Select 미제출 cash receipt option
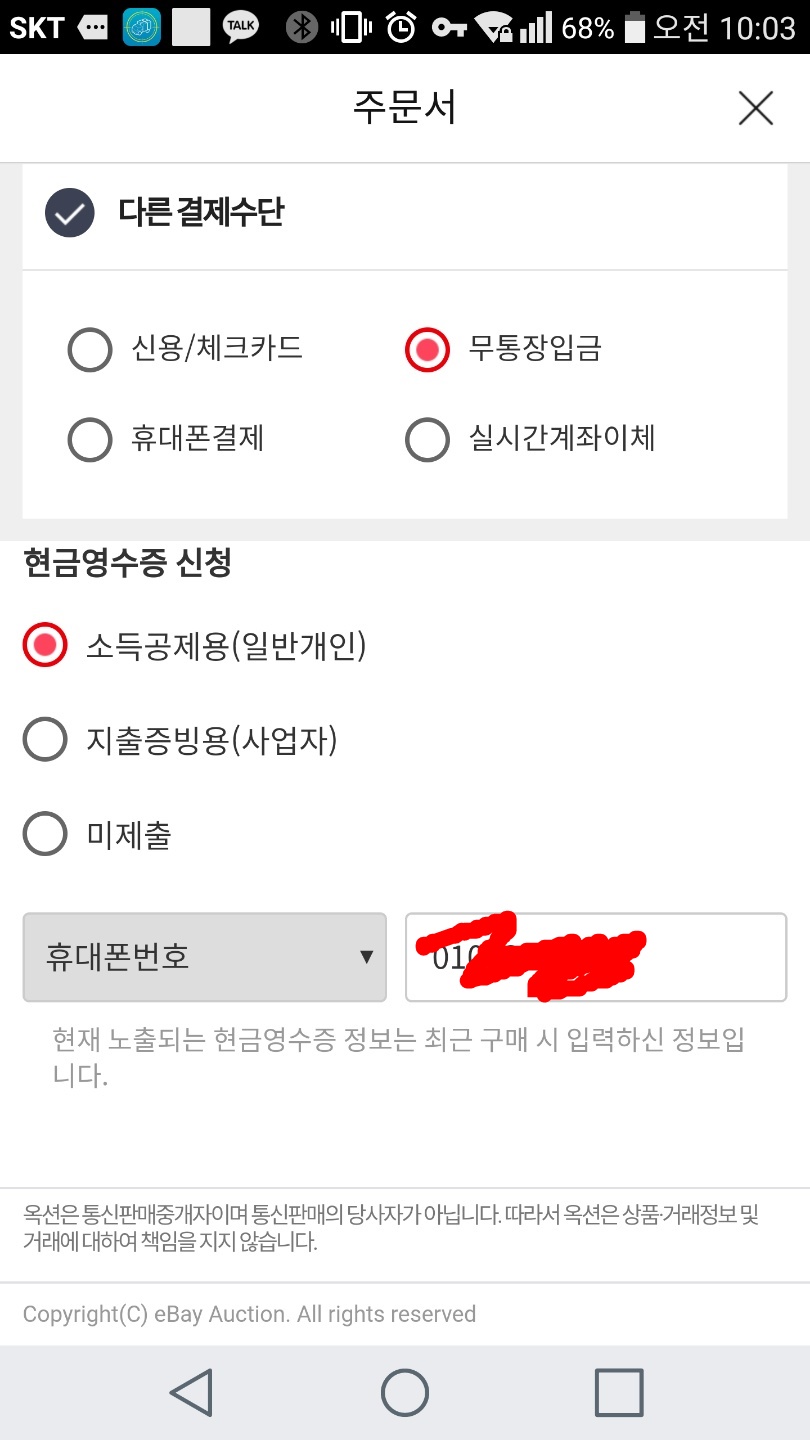Viewport: 810px width, 1440px height. tap(45, 834)
